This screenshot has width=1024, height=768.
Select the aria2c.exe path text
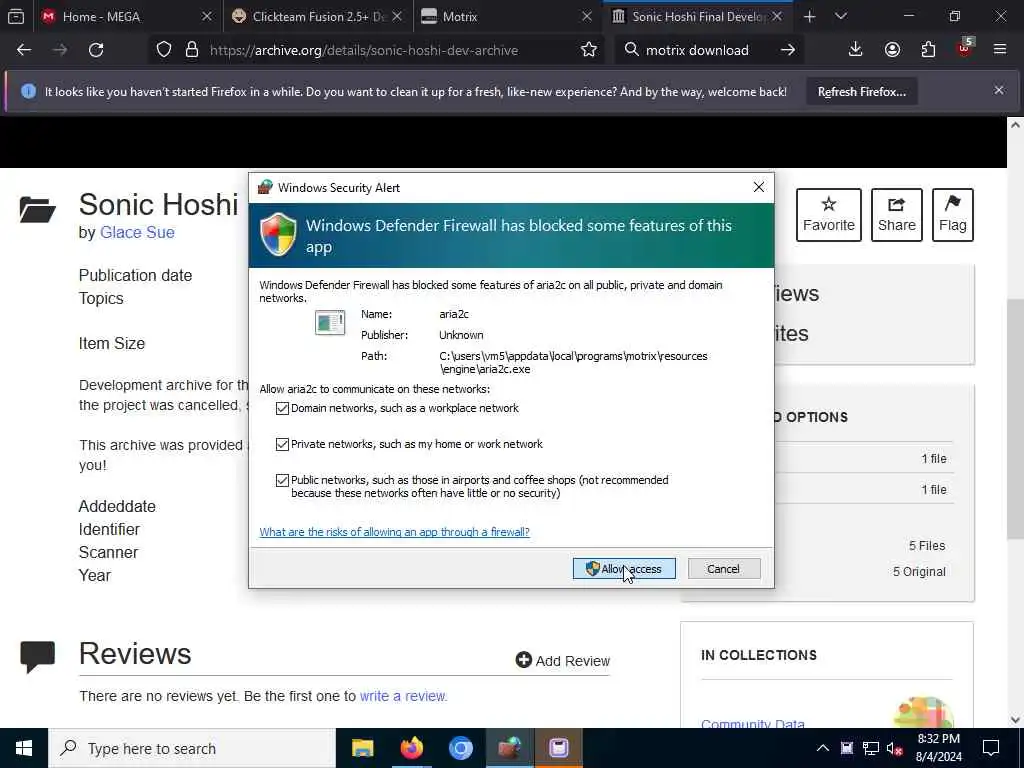point(573,363)
